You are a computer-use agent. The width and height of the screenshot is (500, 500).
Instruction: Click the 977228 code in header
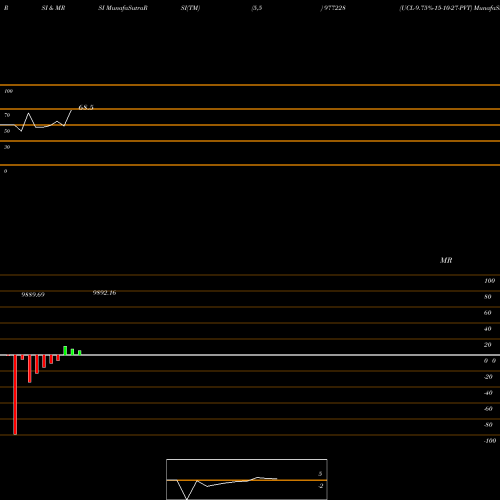point(334,8)
